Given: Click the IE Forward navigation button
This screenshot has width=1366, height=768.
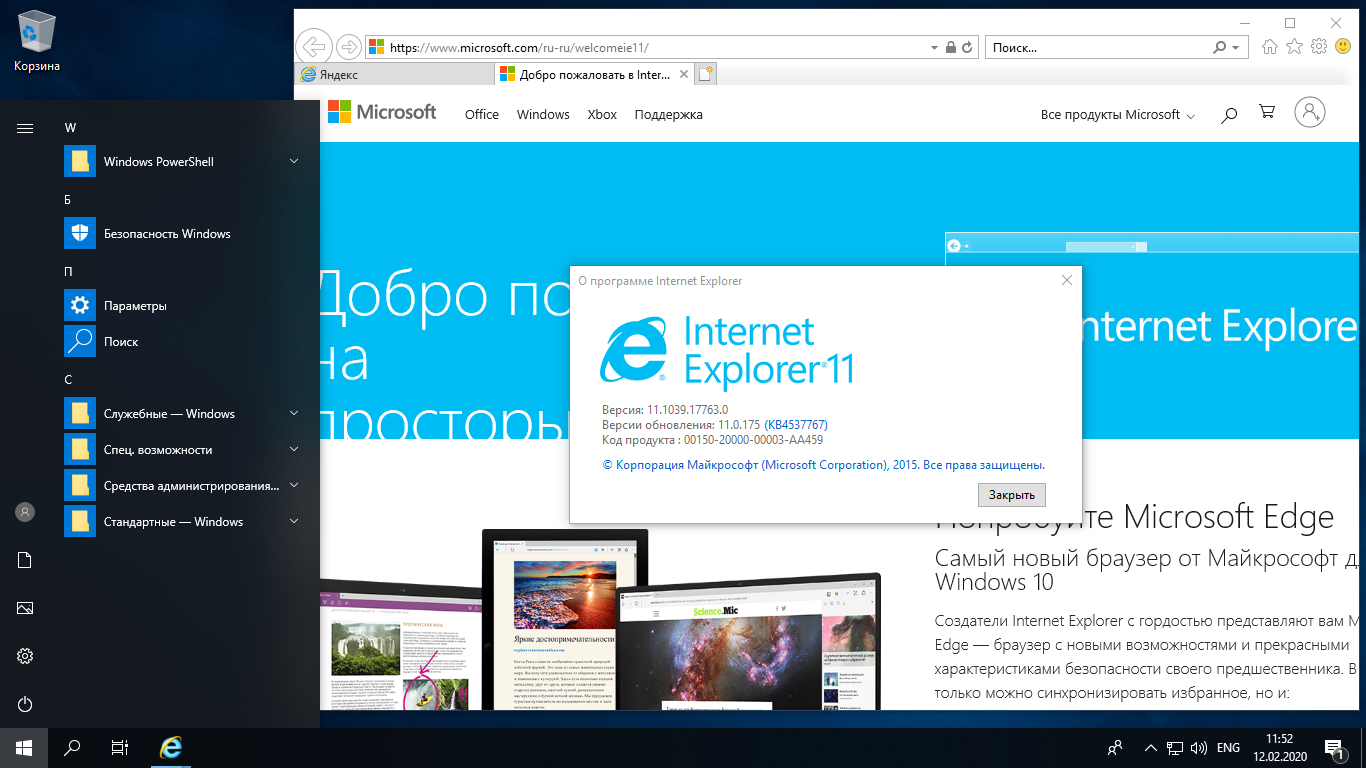Looking at the screenshot, I should point(348,46).
